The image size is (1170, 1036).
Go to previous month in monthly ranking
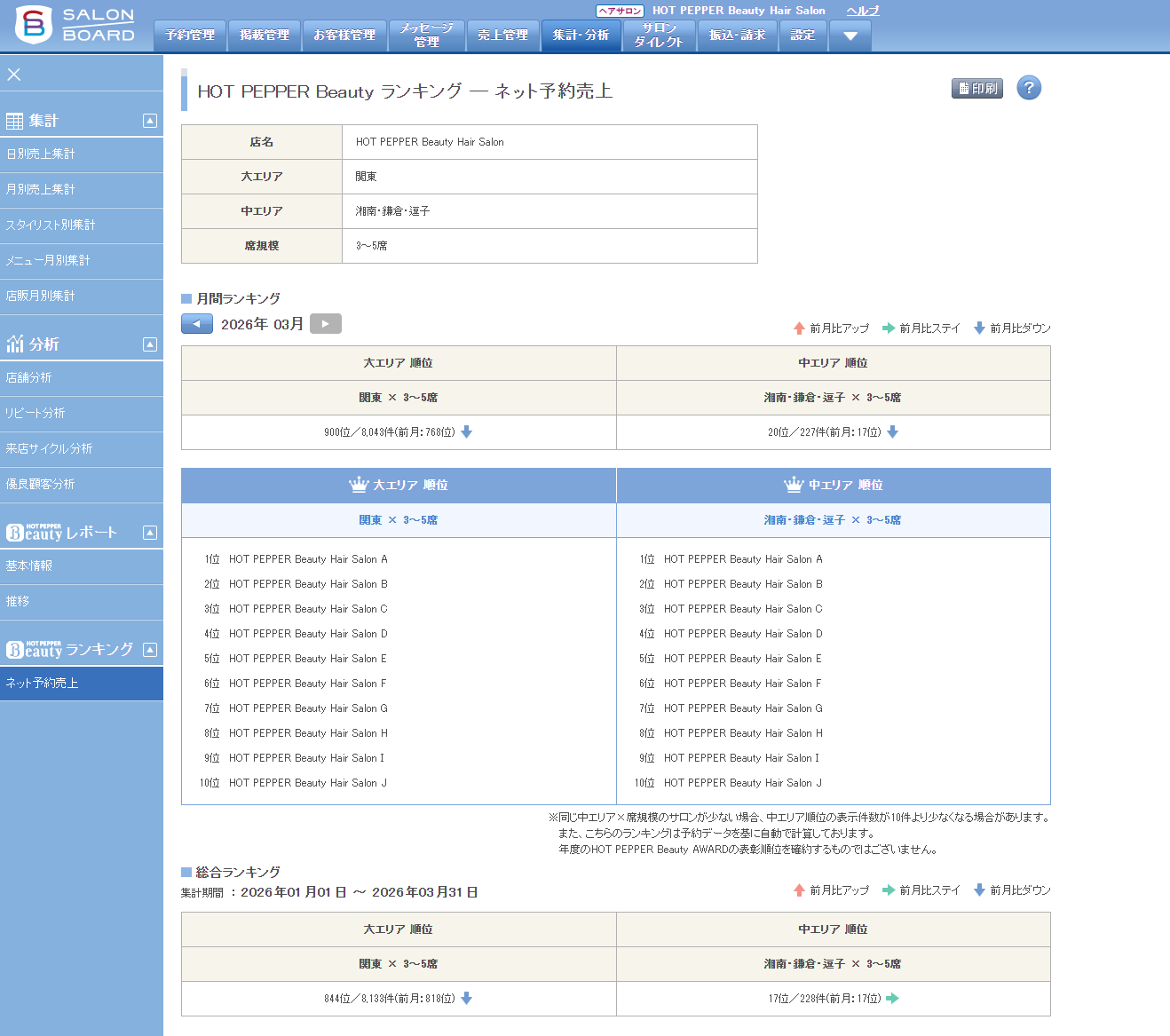(197, 324)
